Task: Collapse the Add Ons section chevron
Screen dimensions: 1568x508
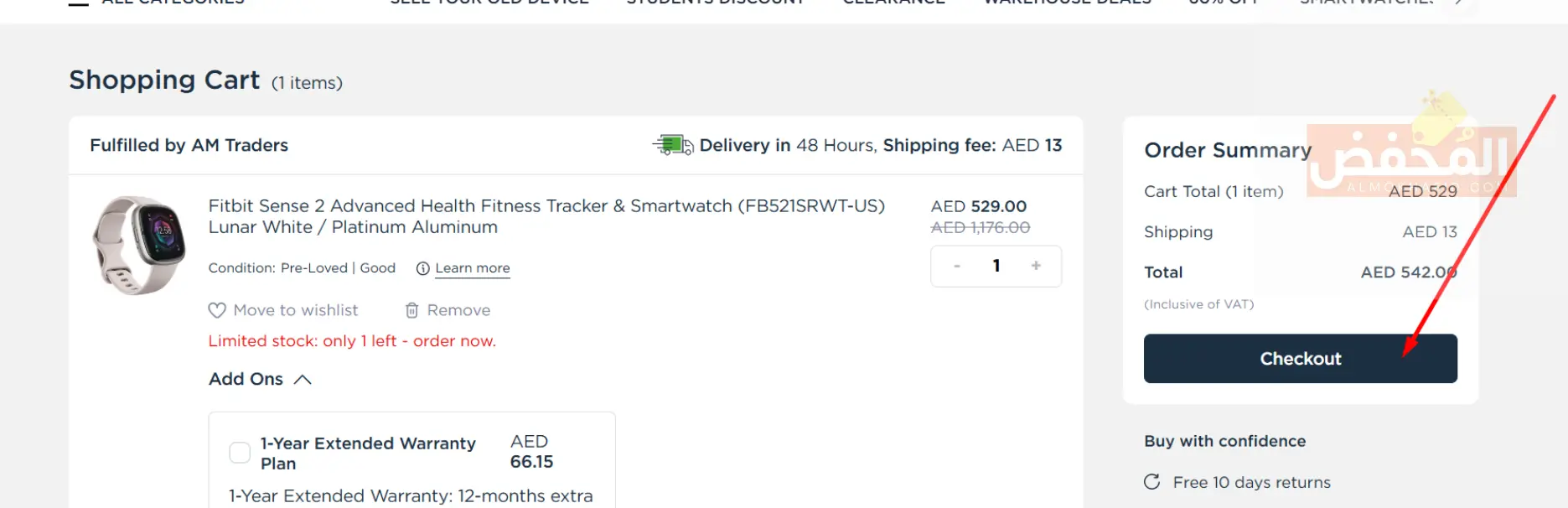Action: coord(303,380)
